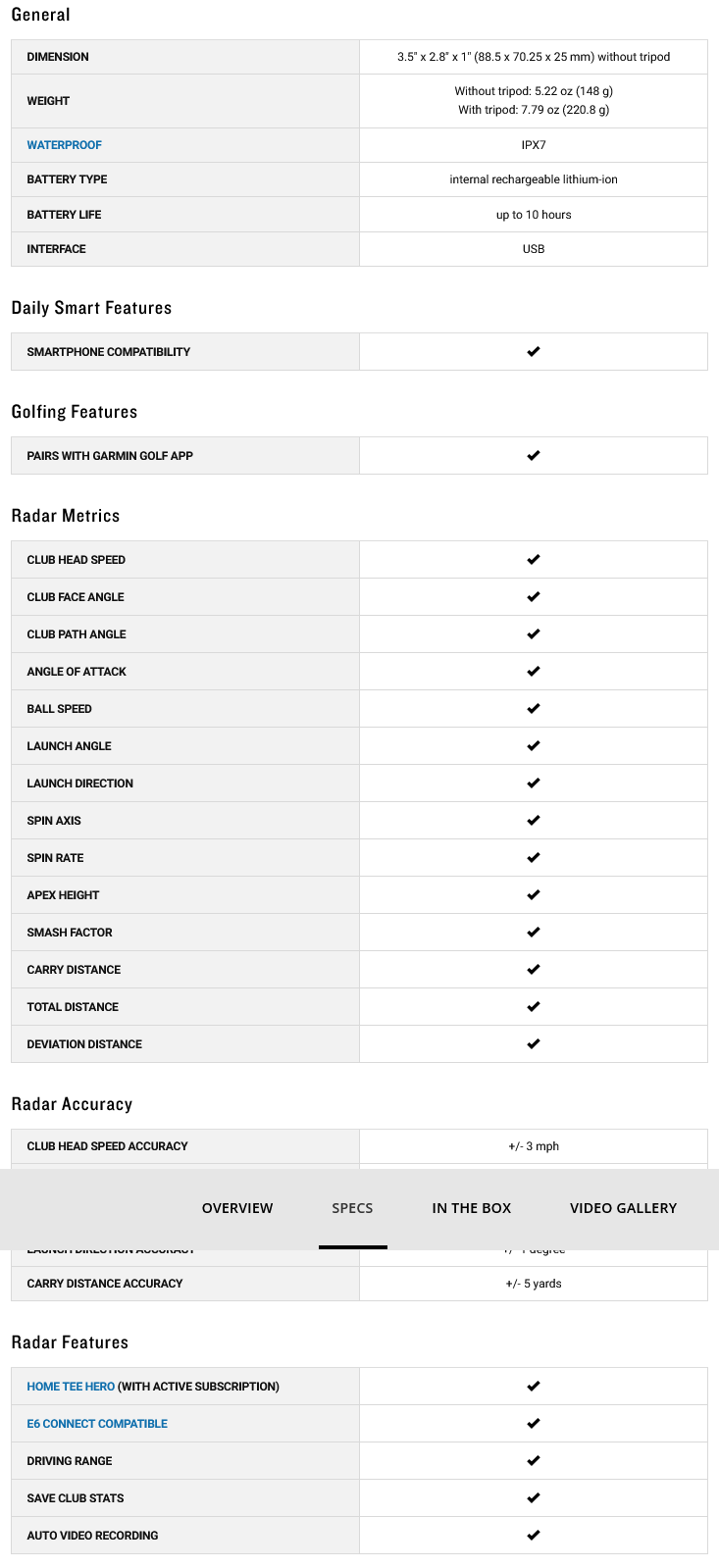Image resolution: width=719 pixels, height=1568 pixels.
Task: Click the Garmin Golf App pairing checkmark
Action: tap(534, 456)
